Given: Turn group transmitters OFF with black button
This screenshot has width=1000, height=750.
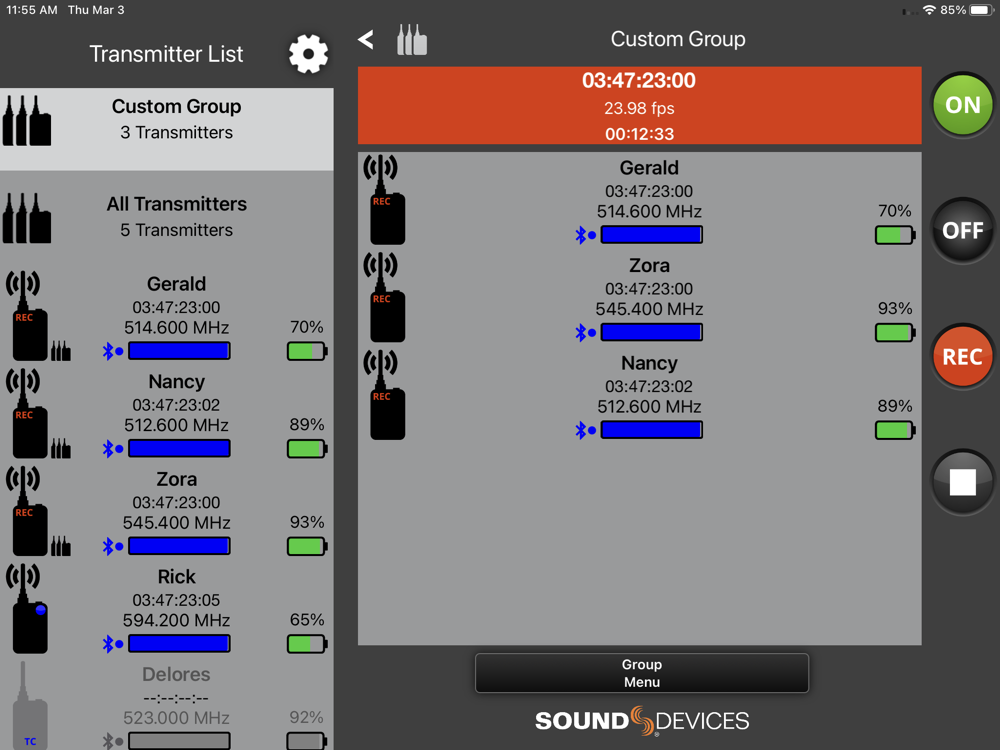Looking at the screenshot, I should [x=962, y=230].
